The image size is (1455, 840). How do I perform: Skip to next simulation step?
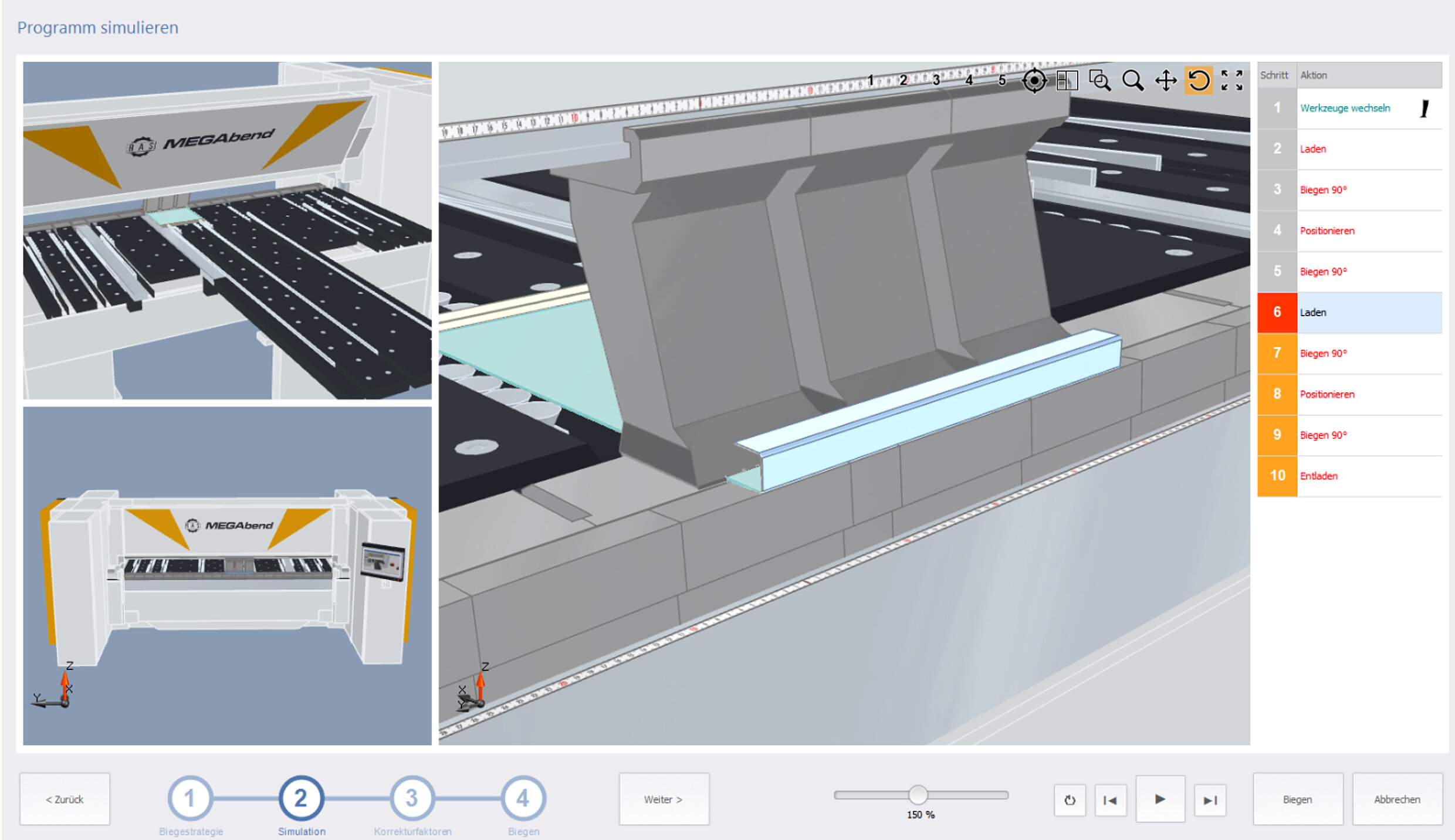[x=1210, y=800]
